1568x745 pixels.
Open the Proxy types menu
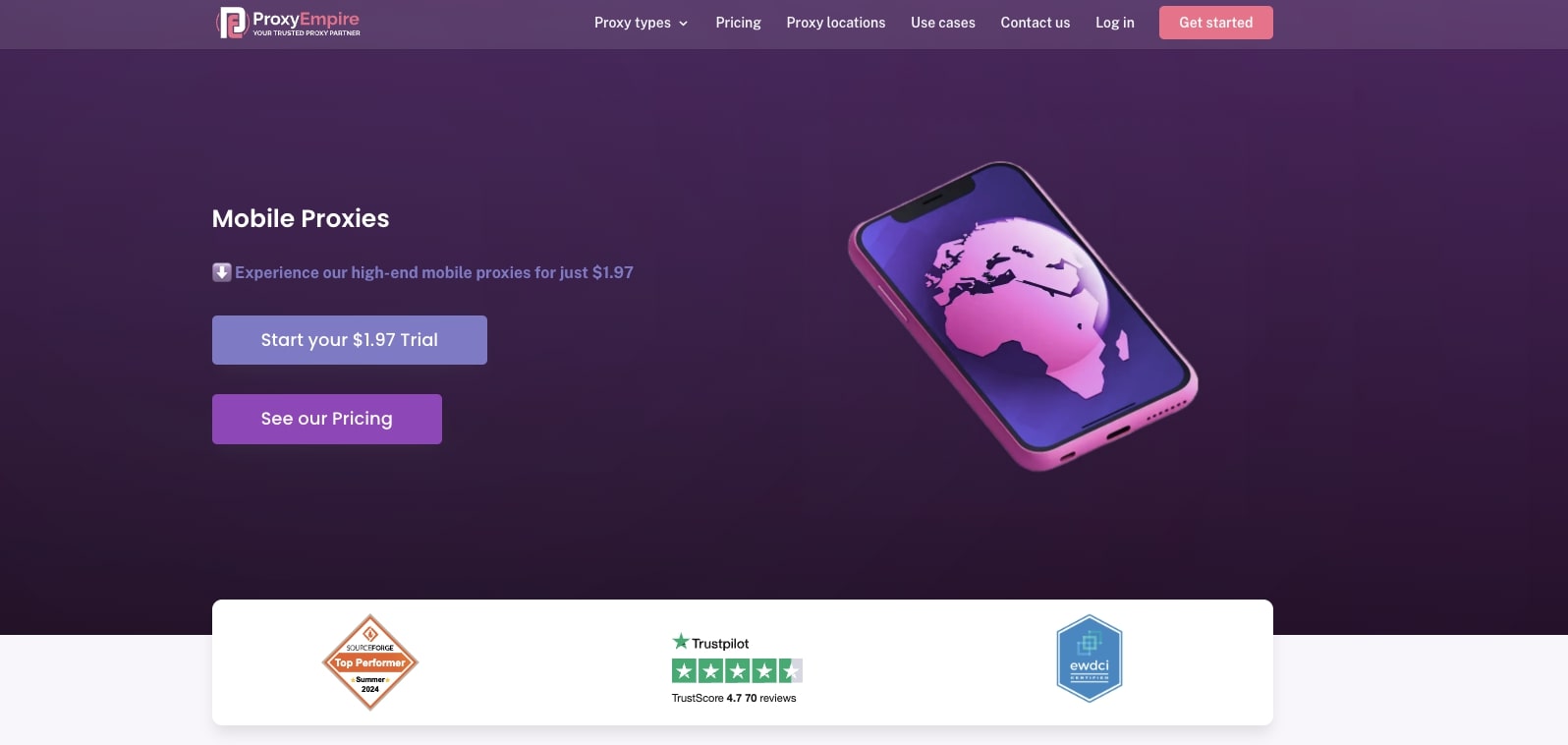coord(633,23)
